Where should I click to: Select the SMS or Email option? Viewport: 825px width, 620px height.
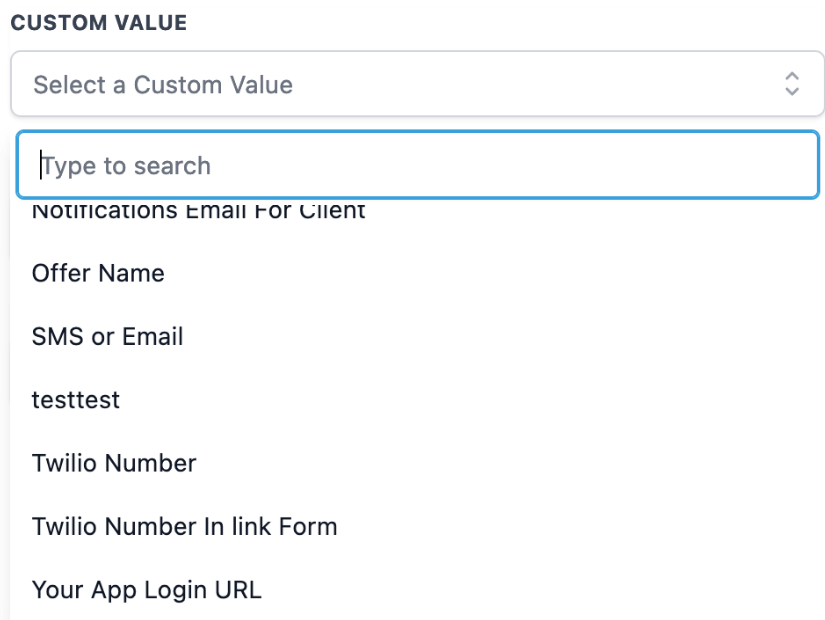(108, 337)
